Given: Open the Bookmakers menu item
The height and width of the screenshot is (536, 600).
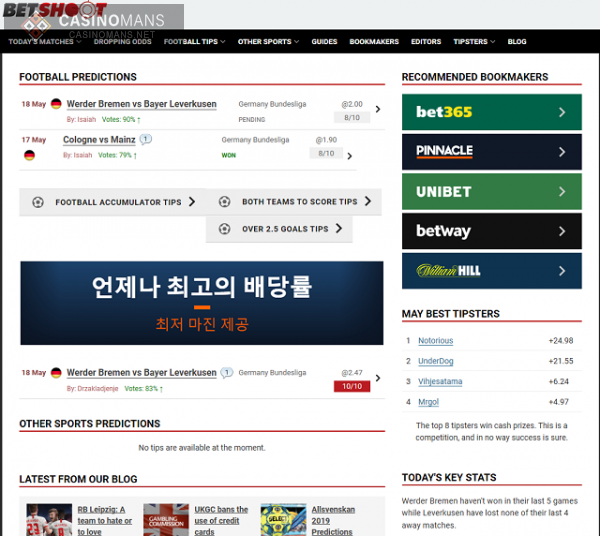Looking at the screenshot, I should click(x=374, y=41).
